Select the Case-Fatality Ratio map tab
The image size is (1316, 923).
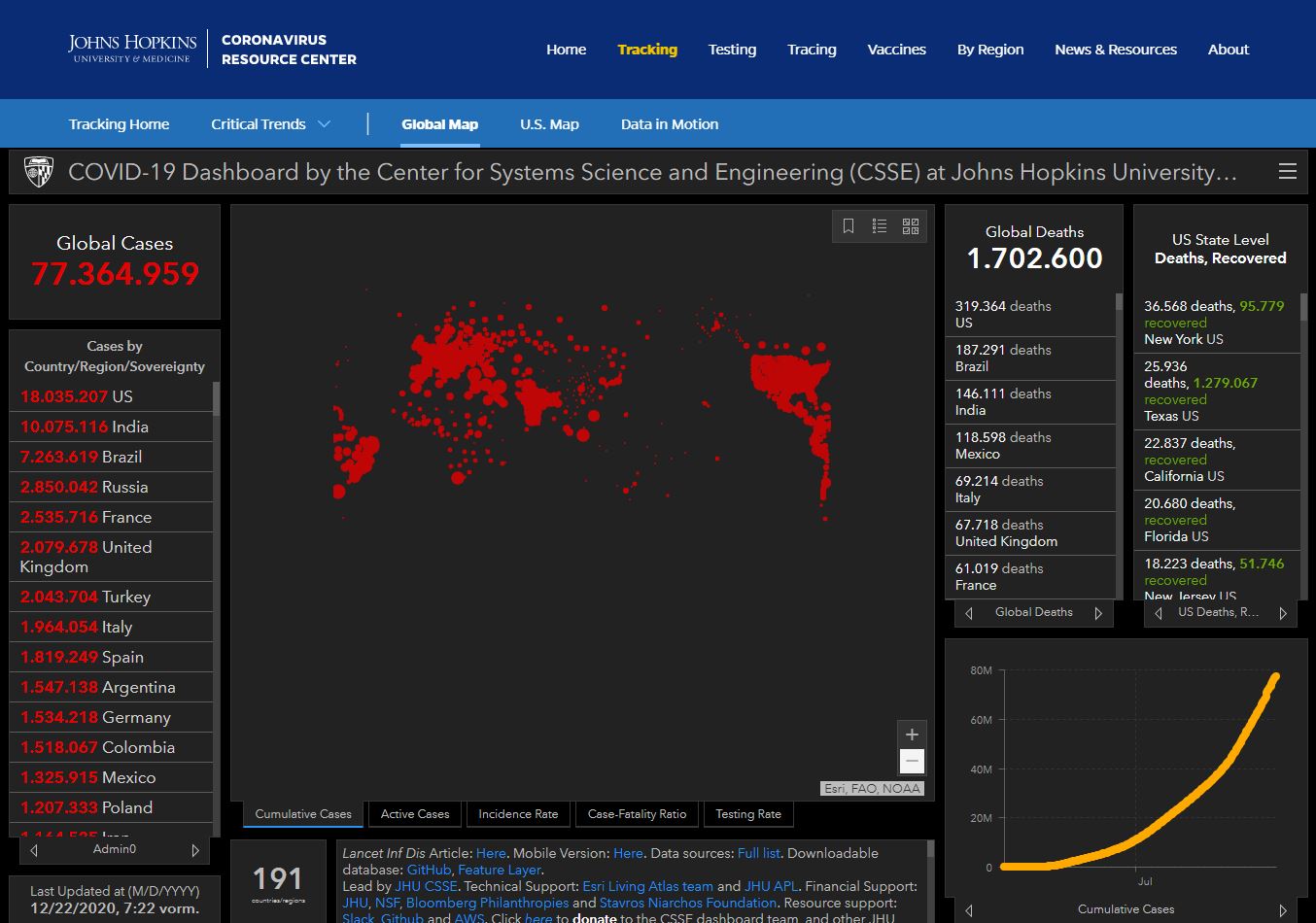click(637, 814)
